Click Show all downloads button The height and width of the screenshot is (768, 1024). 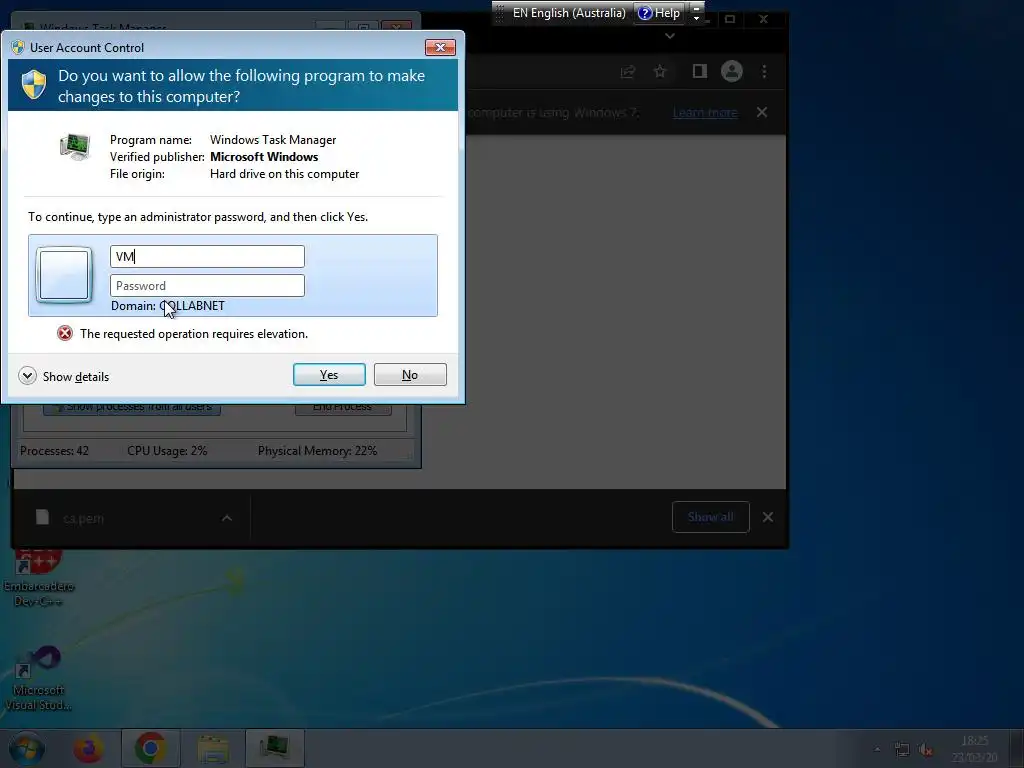coord(711,517)
